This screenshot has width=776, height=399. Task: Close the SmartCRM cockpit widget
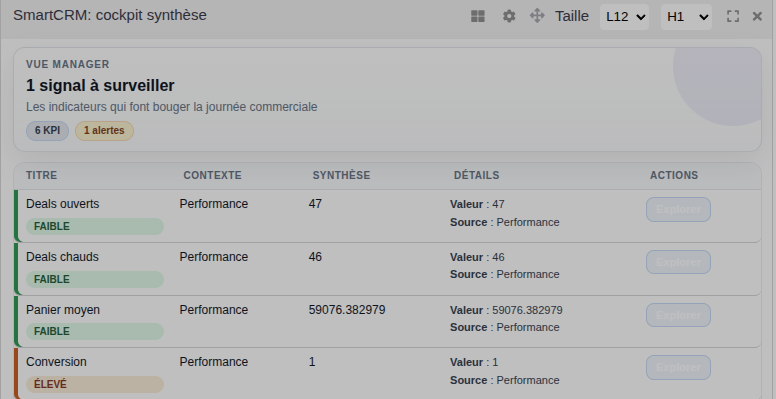coord(757,16)
